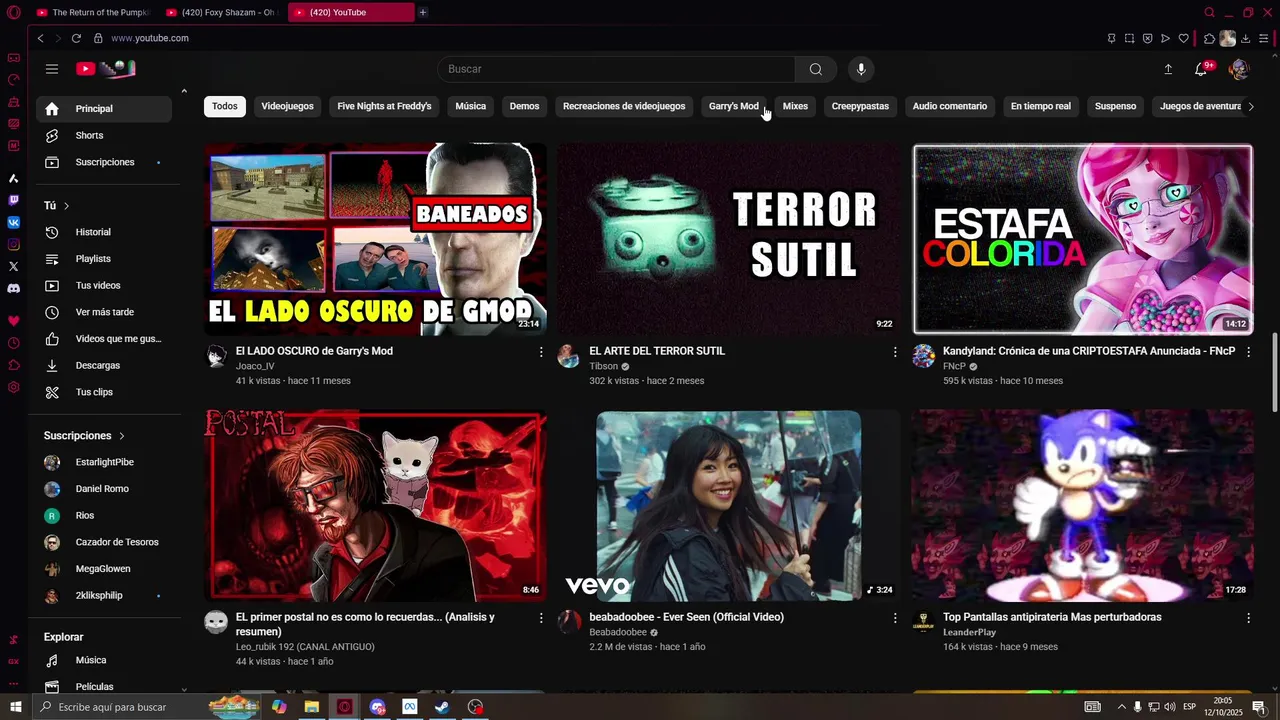This screenshot has width=1280, height=720.
Task: Click the Buscar search input field
Action: [x=616, y=69]
